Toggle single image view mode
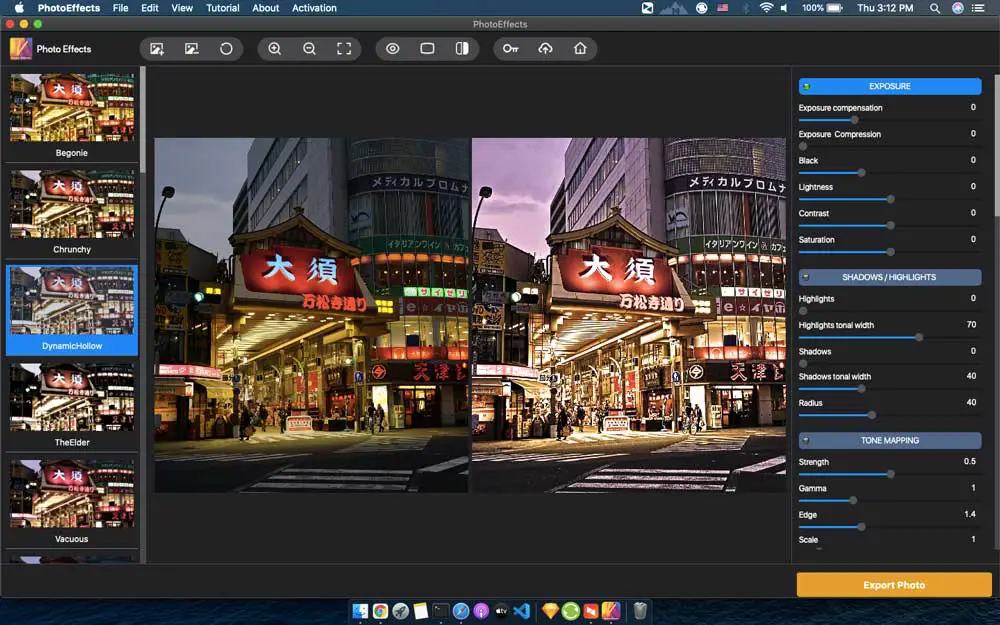The width and height of the screenshot is (1000, 625). pyautogui.click(x=428, y=48)
